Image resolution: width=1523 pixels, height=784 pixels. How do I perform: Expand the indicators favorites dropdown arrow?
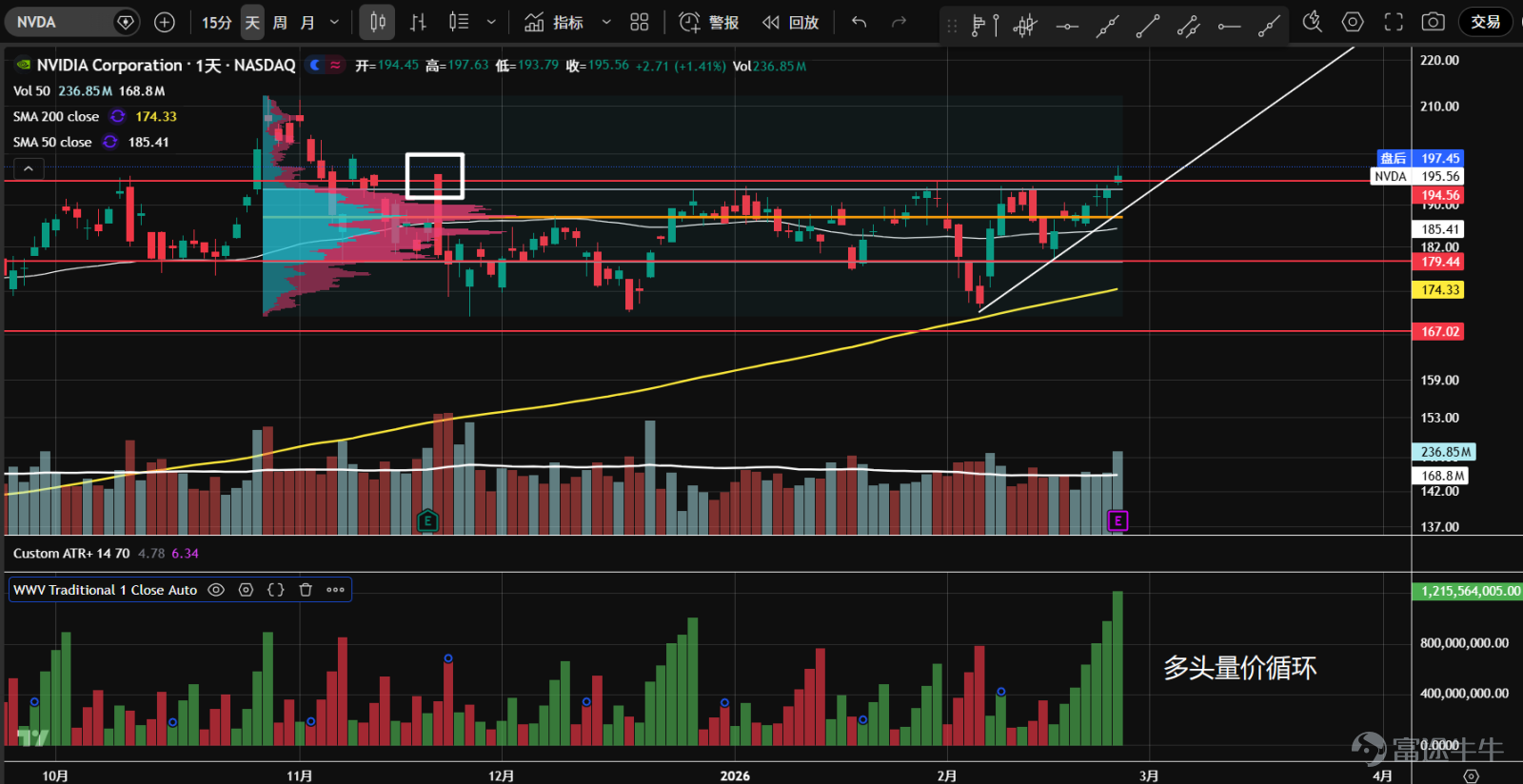pos(606,22)
